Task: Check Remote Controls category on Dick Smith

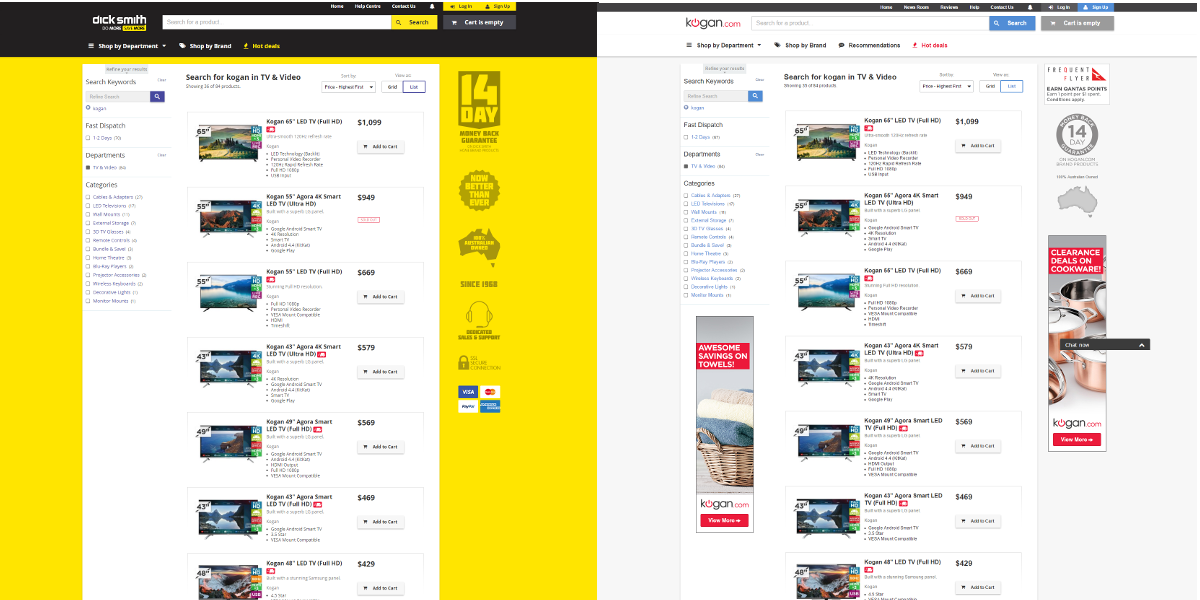Action: tap(88, 240)
